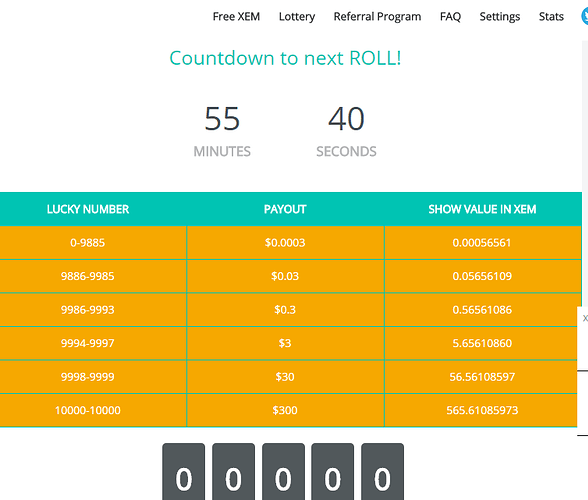Click the first roll digit tile
Viewport: 588px width, 500px height.
pyautogui.click(x=184, y=471)
